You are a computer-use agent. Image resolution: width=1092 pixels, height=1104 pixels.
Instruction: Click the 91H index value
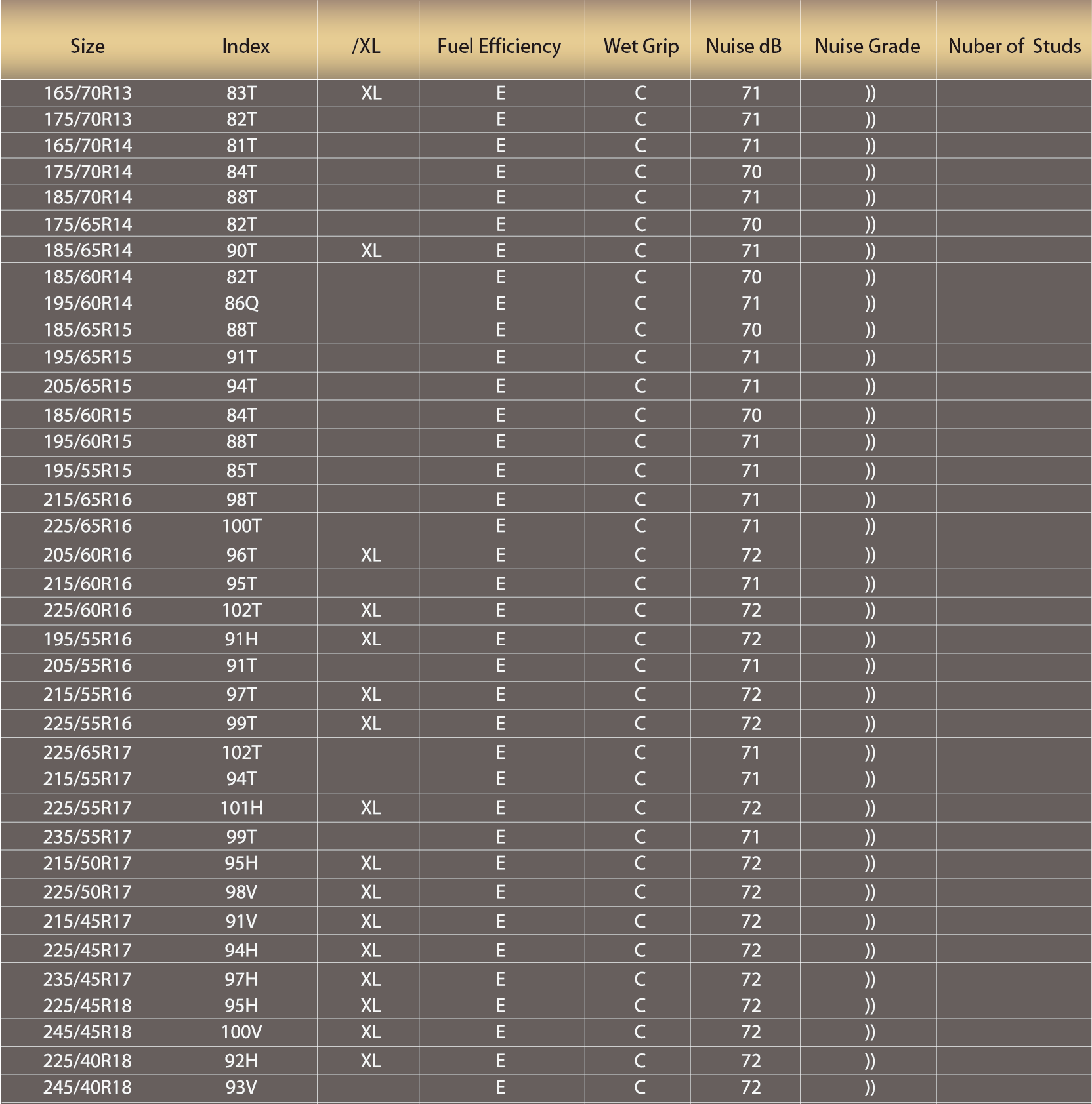click(x=241, y=639)
